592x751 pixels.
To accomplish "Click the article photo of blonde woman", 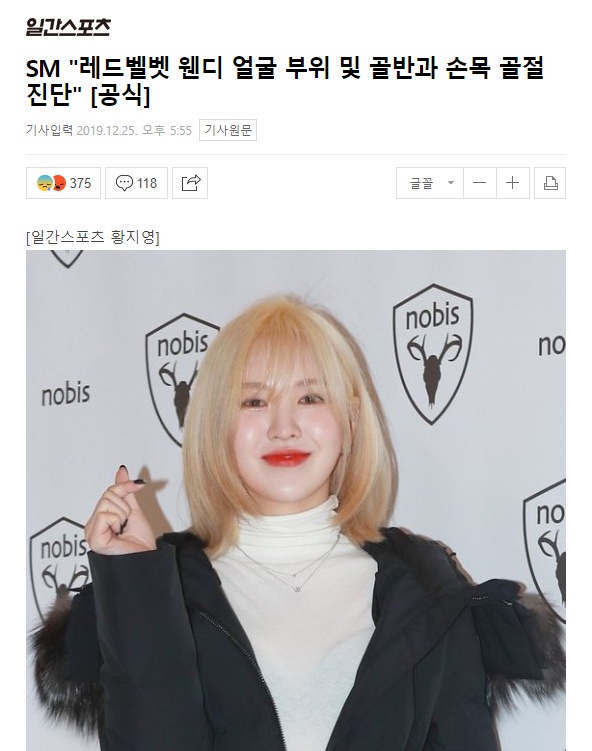I will point(296,501).
